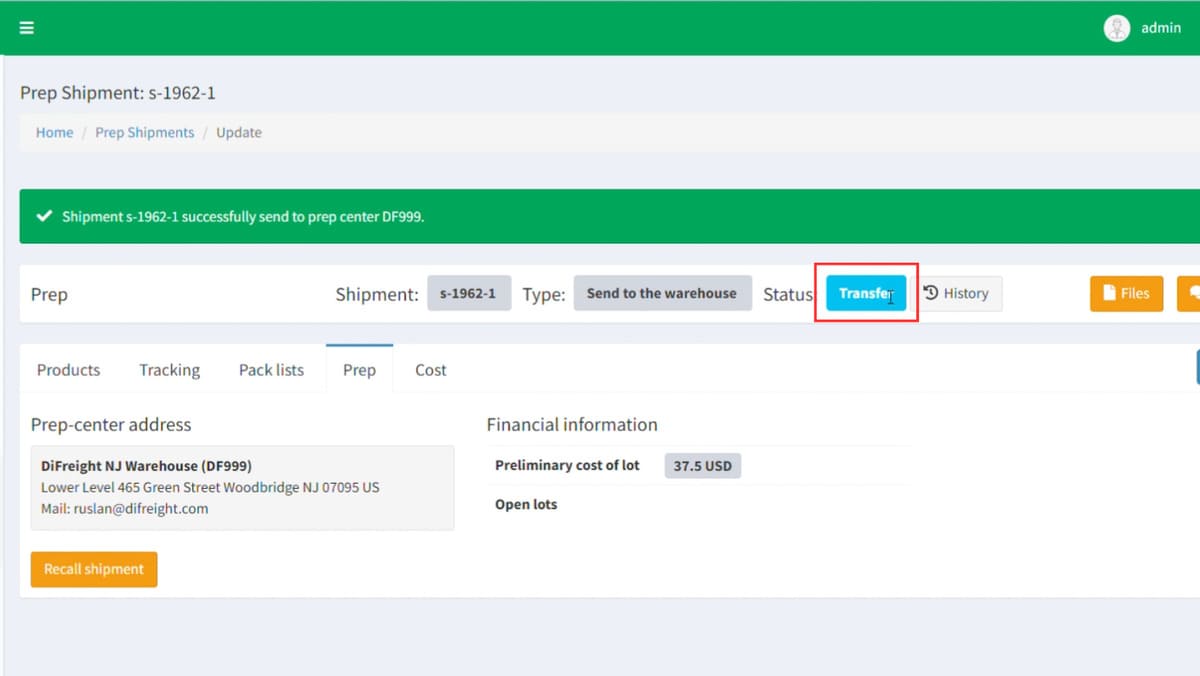Viewport: 1200px width, 676px height.
Task: Click the s-1962-1 shipment badge
Action: pyautogui.click(x=468, y=293)
